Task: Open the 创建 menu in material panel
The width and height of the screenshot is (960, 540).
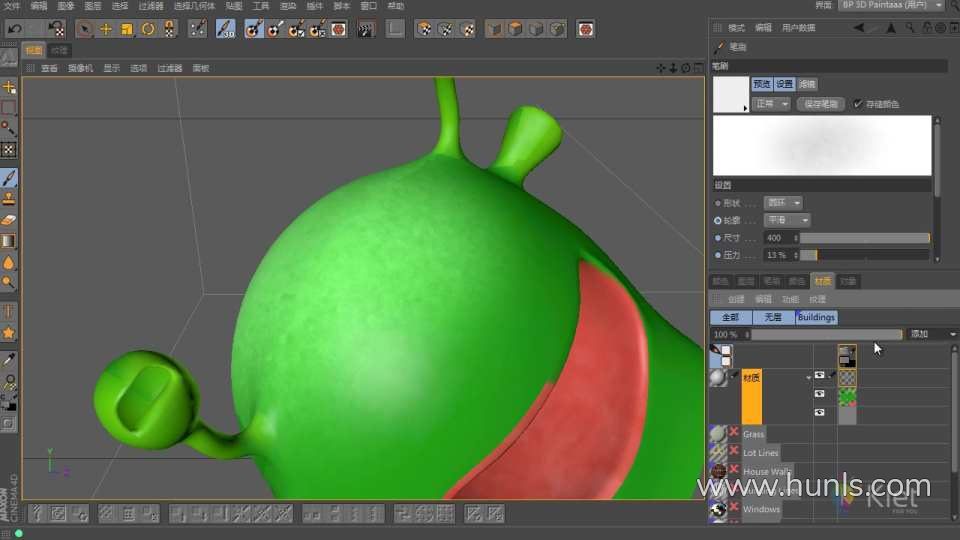Action: 736,299
